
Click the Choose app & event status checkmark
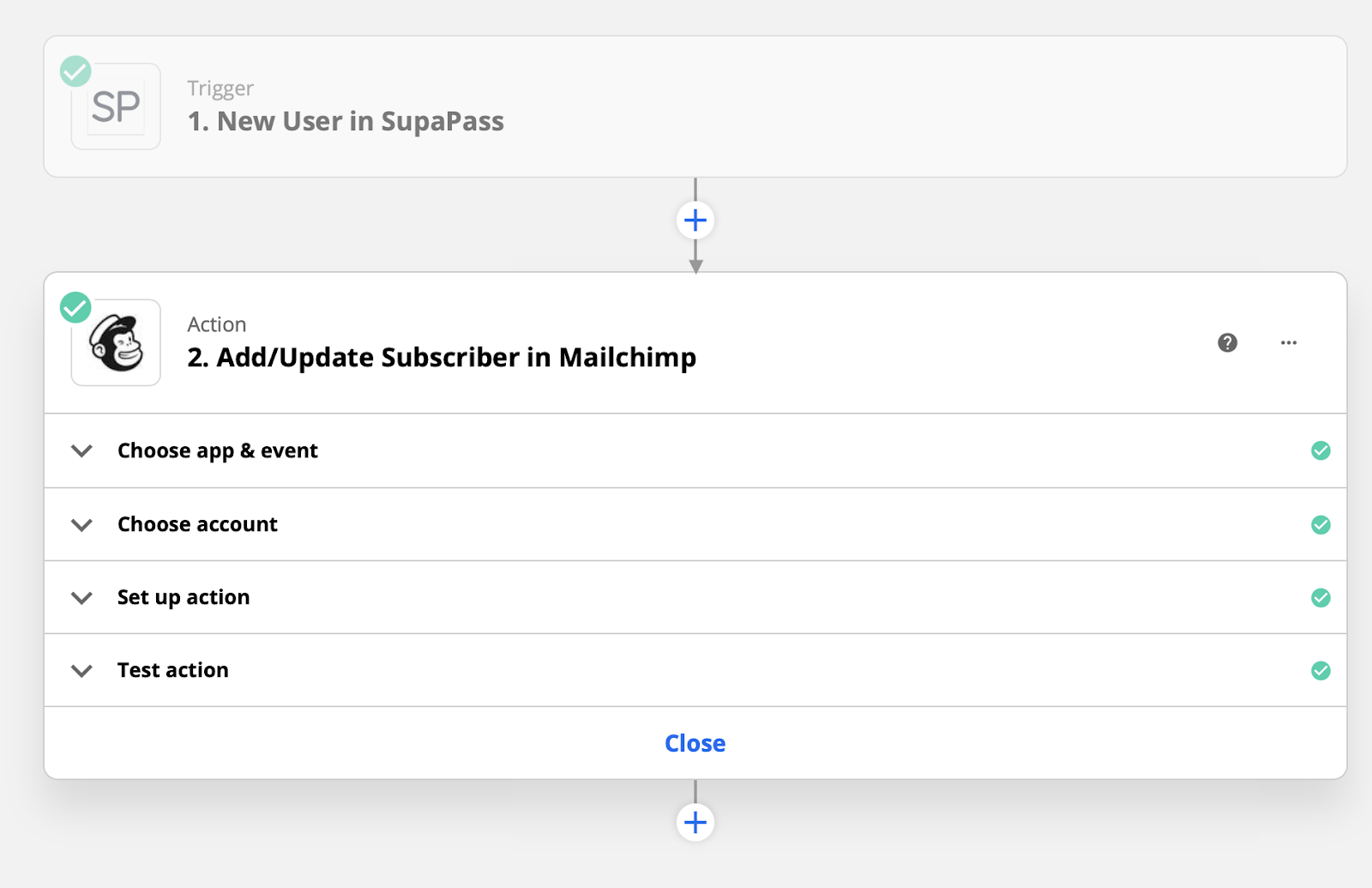pyautogui.click(x=1321, y=450)
